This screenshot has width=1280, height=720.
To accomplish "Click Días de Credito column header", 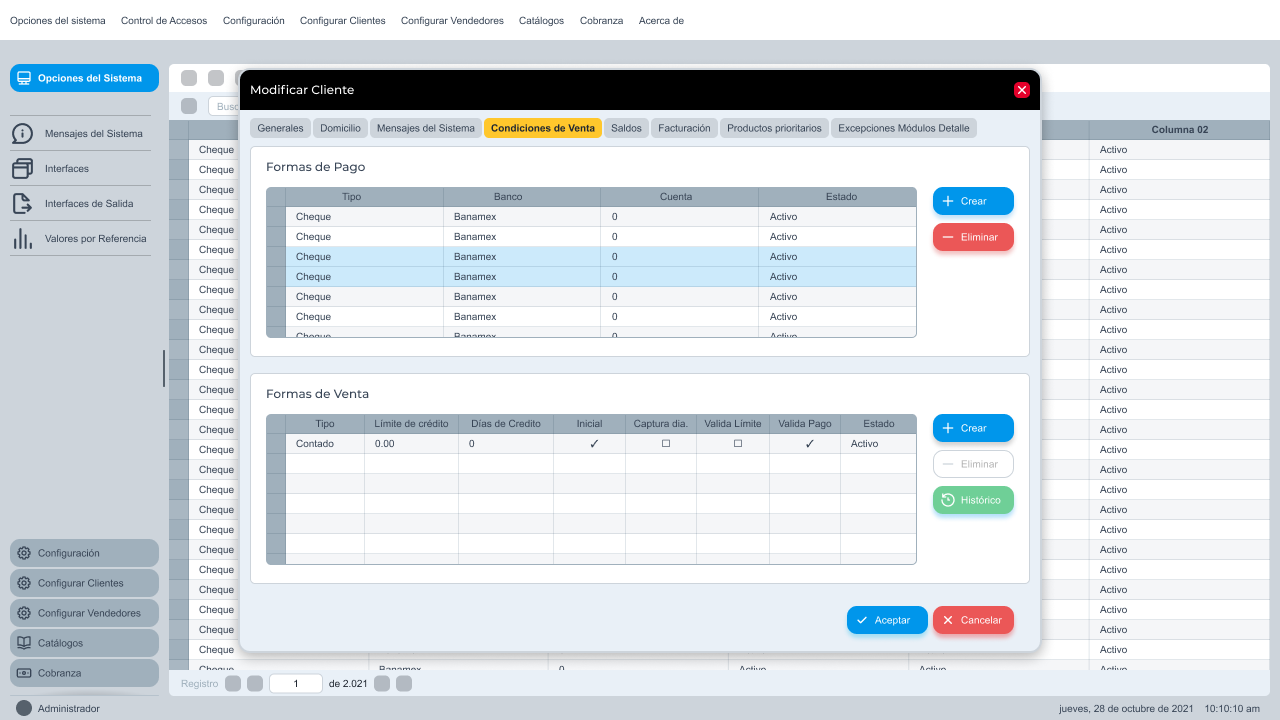I will (x=505, y=424).
